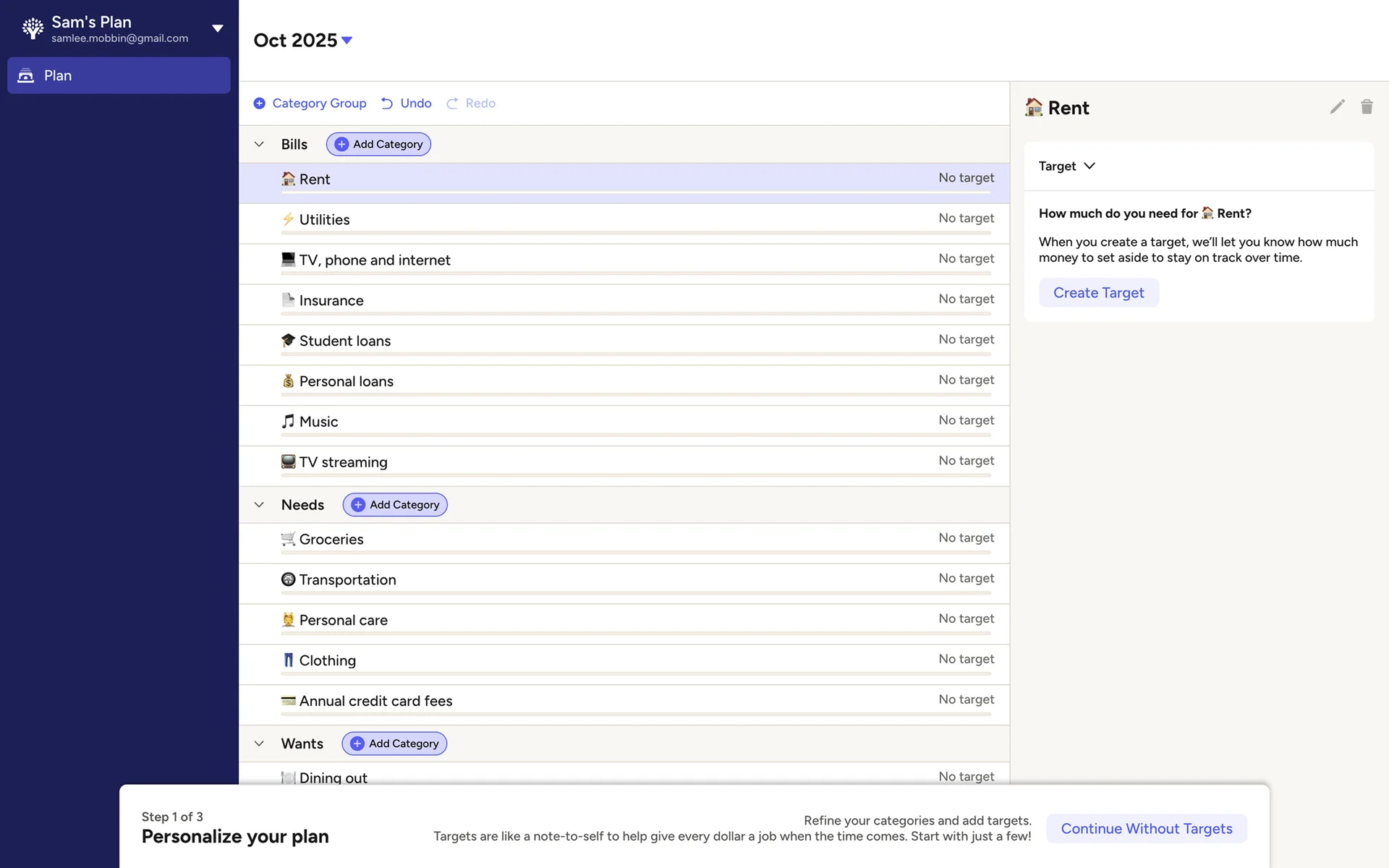Image resolution: width=1389 pixels, height=868 pixels.
Task: Click the Utilities lightning bolt icon
Action: tap(288, 219)
